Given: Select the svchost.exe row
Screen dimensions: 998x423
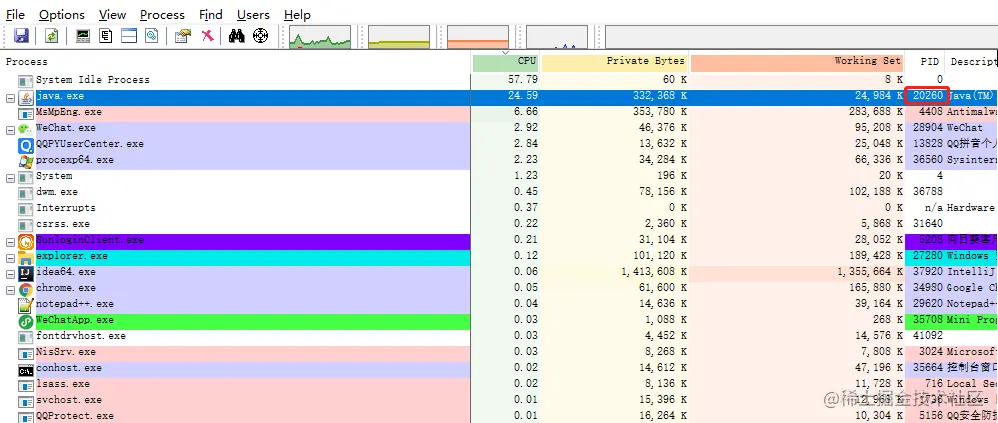Looking at the screenshot, I should 499,400.
